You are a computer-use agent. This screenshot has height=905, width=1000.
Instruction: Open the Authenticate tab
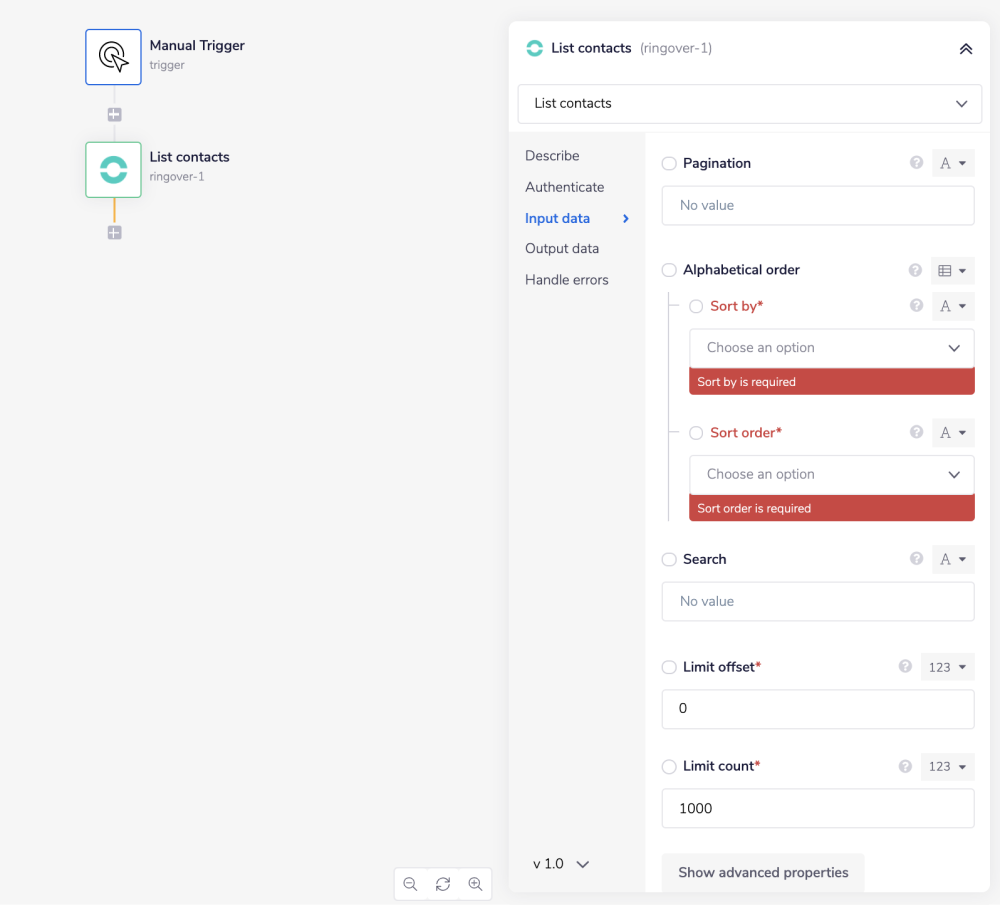point(564,187)
